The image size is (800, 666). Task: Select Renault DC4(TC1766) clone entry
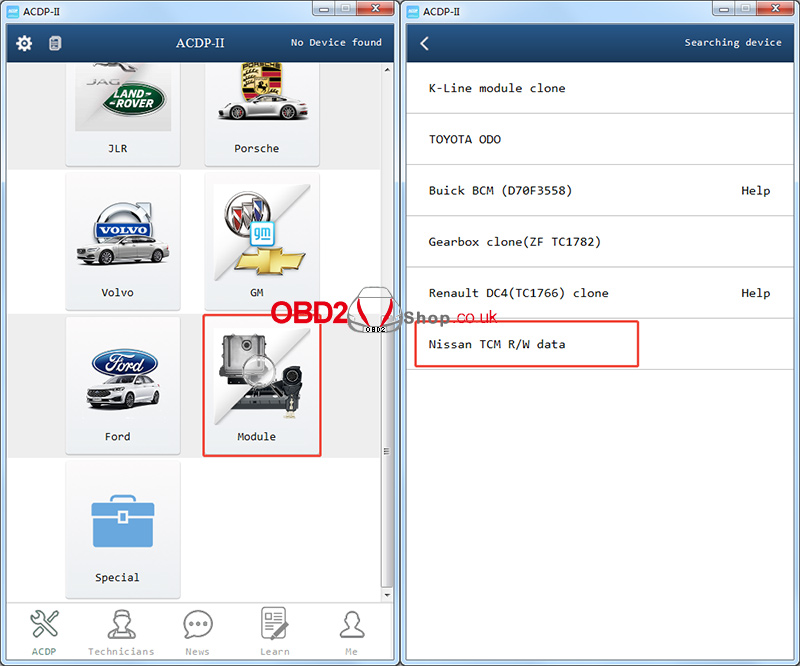599,293
